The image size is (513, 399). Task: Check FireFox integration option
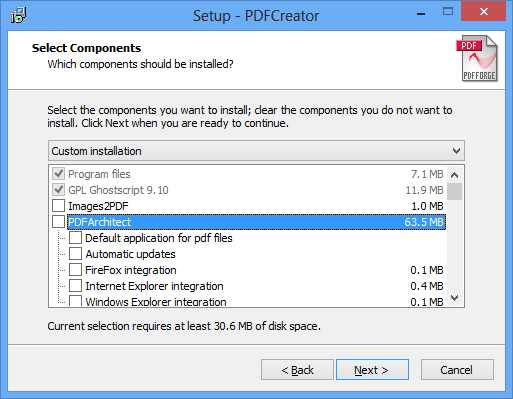click(75, 270)
